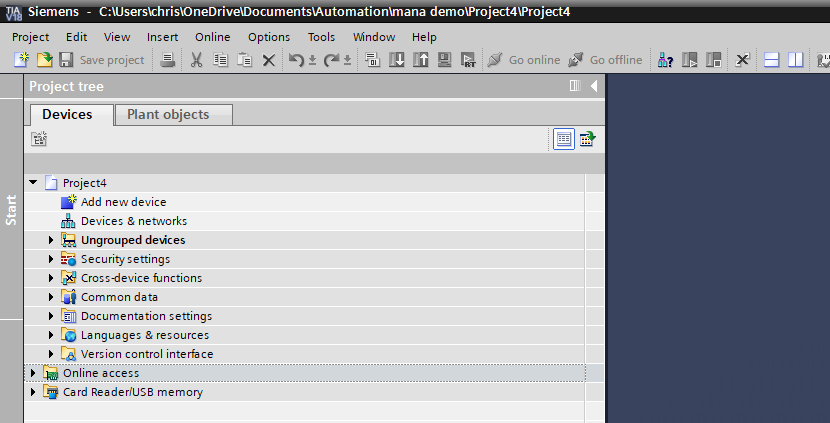Expand the Card Reader/USB memory node
The width and height of the screenshot is (830, 423).
[x=33, y=392]
